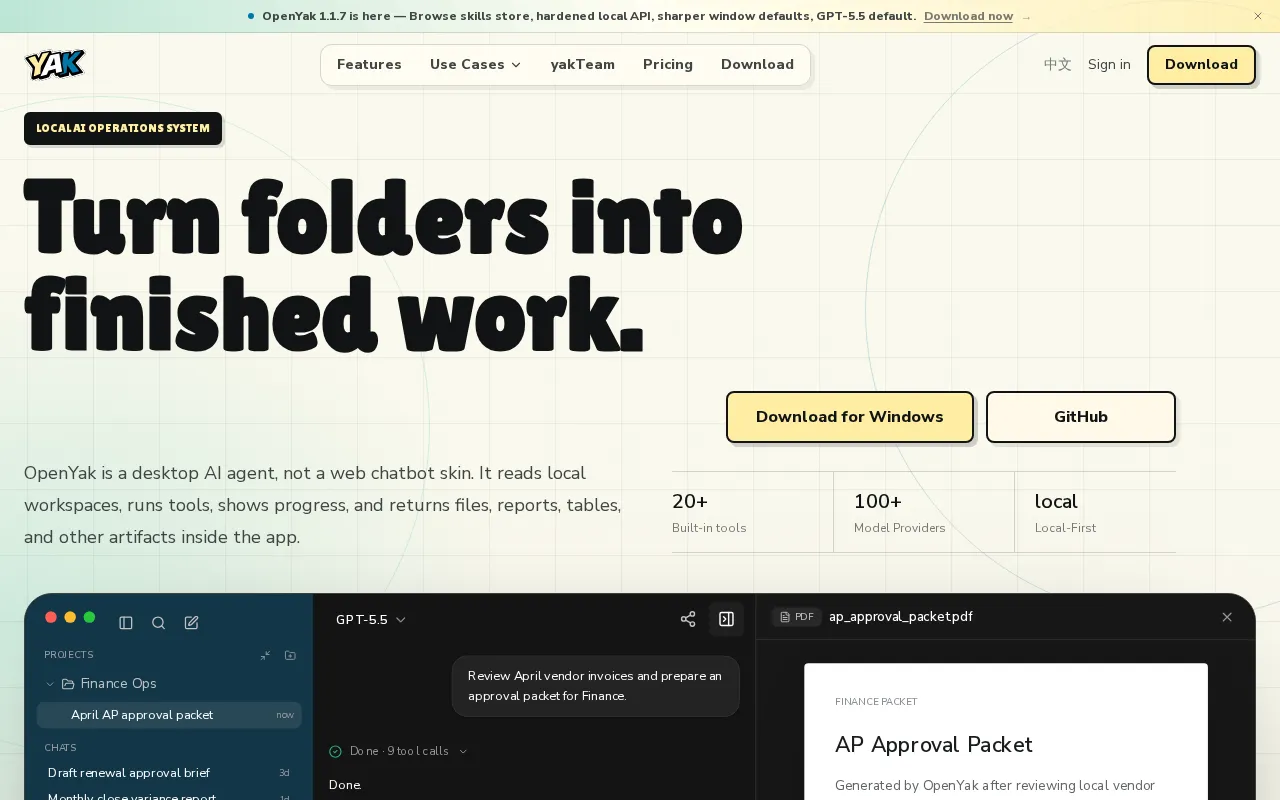Click the YAK logo in header
Screen dimensions: 1280x800
(55, 64)
